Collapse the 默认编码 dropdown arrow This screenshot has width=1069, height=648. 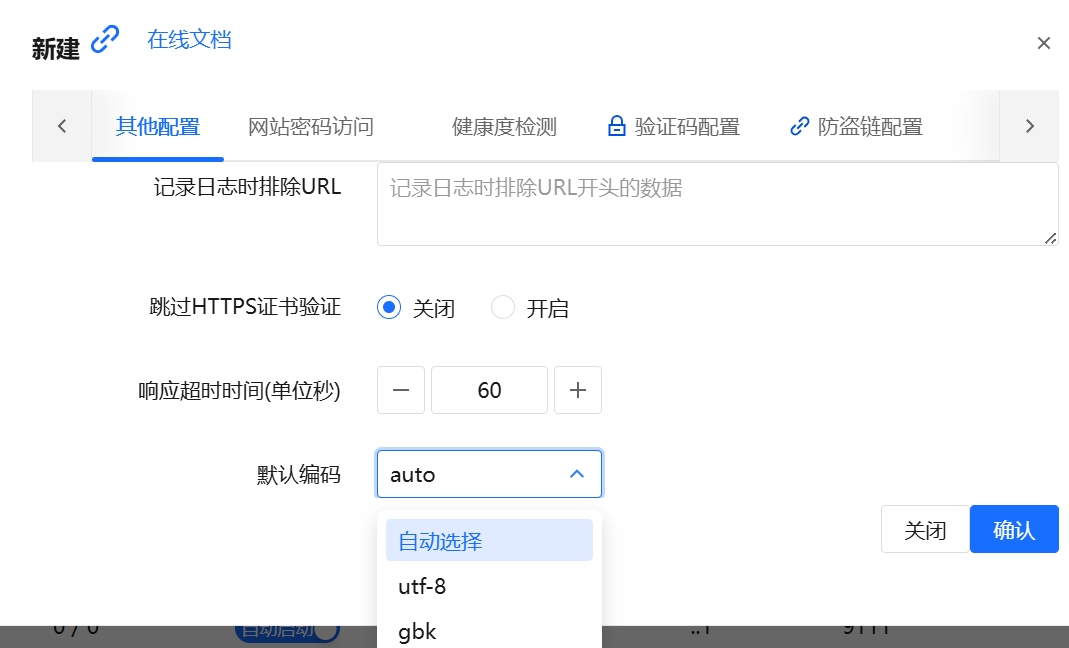pyautogui.click(x=577, y=473)
